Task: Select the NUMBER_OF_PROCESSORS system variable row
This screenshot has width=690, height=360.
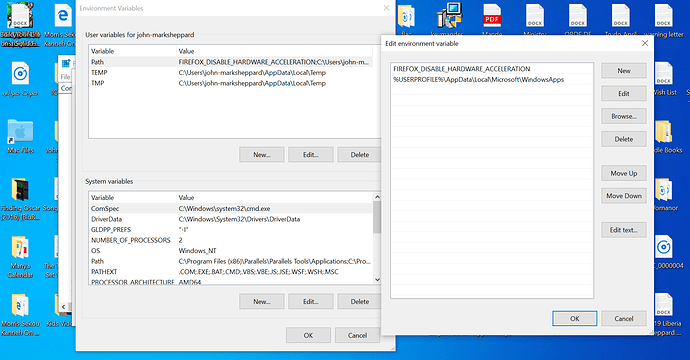Action: pyautogui.click(x=231, y=240)
